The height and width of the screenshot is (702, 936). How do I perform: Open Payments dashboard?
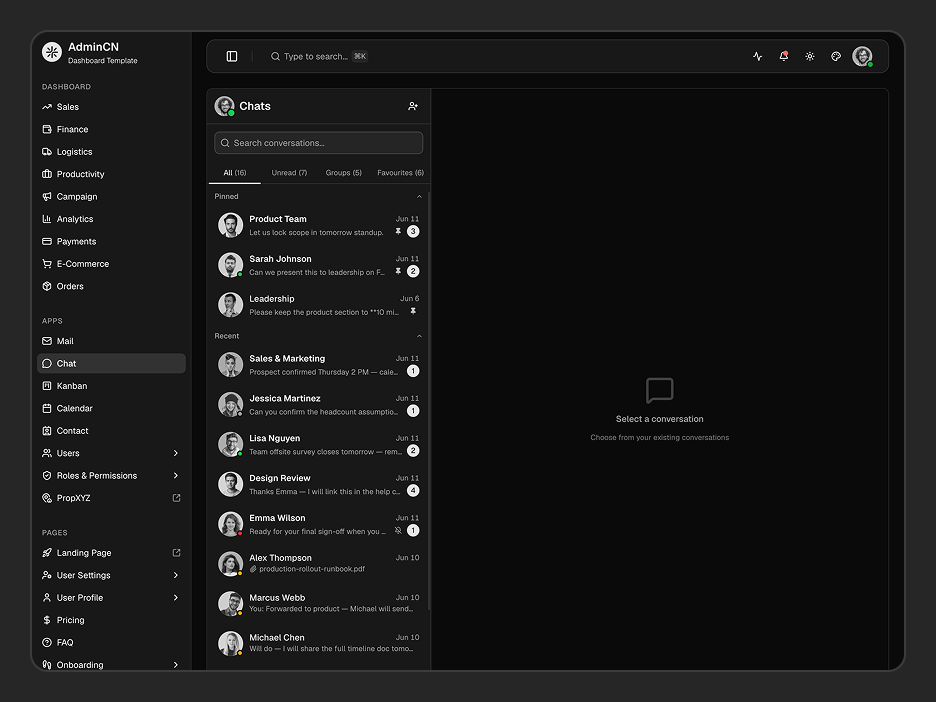[111, 241]
